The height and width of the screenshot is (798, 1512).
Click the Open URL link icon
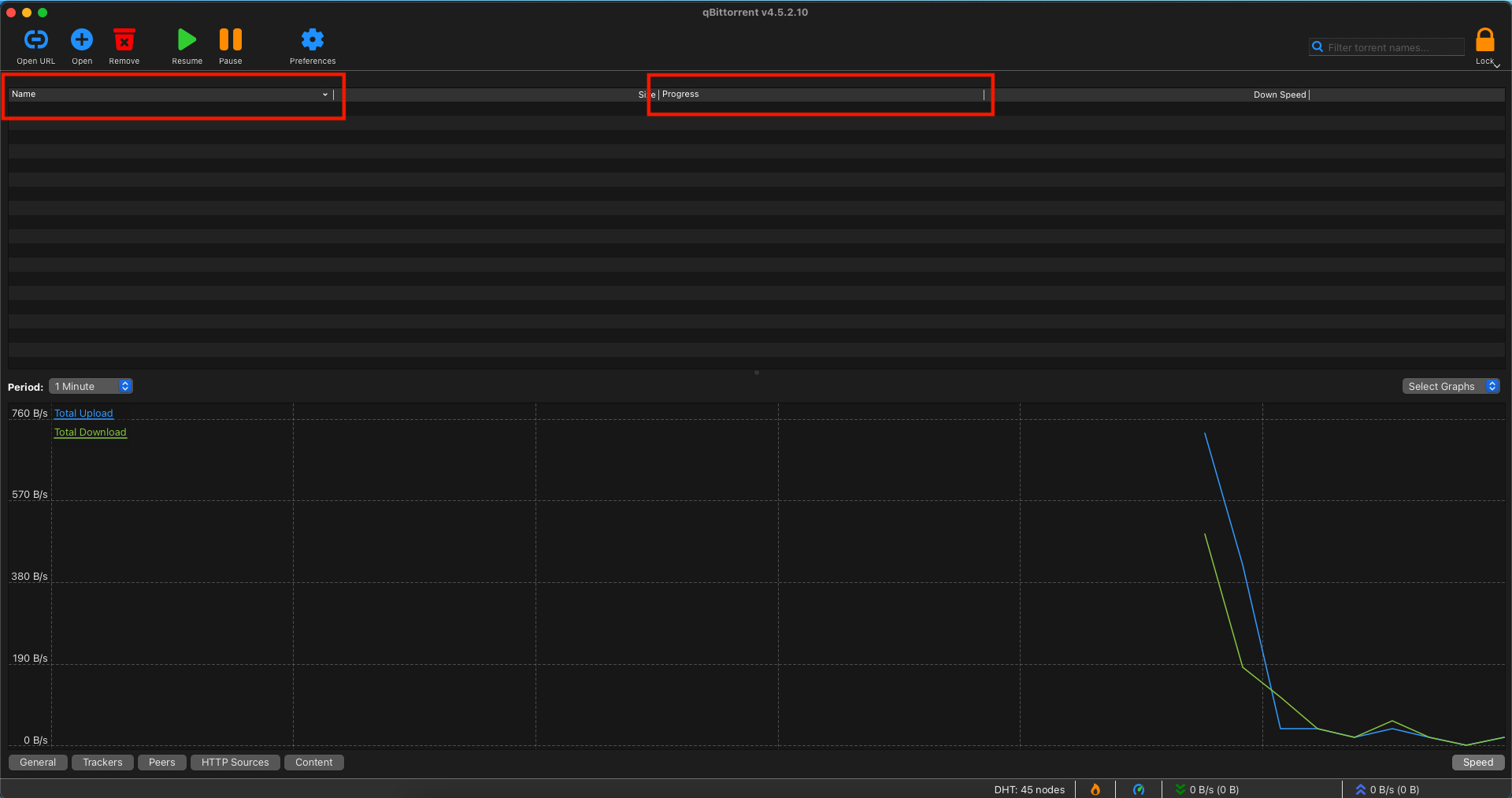36,39
